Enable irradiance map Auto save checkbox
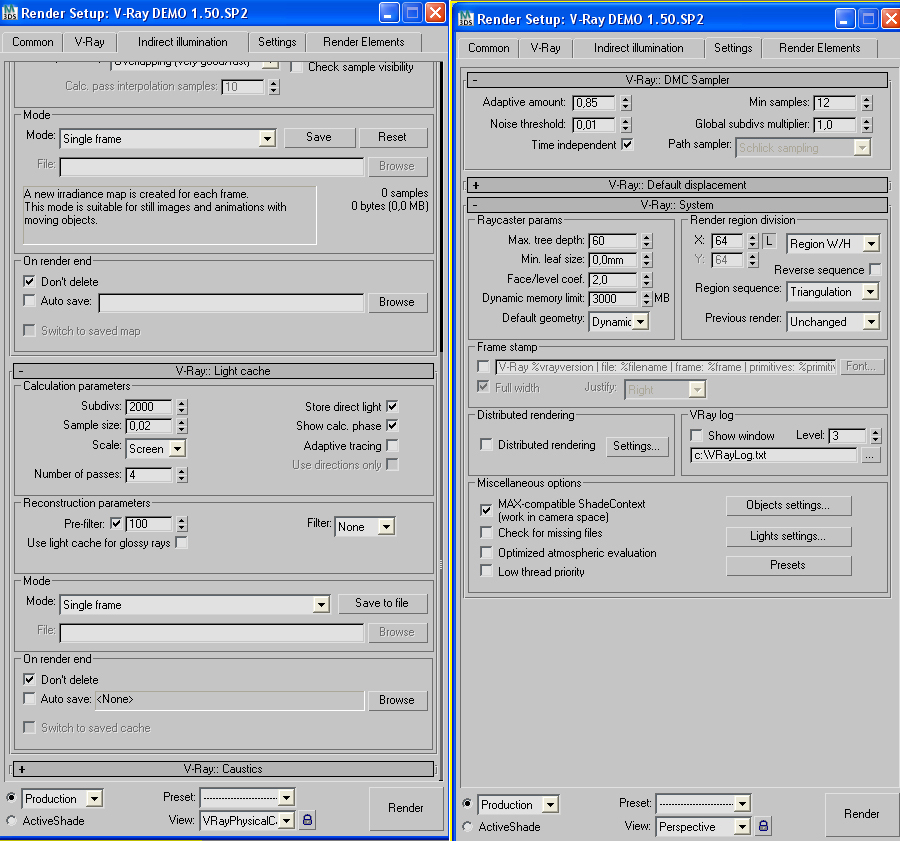900x841 pixels. point(29,300)
